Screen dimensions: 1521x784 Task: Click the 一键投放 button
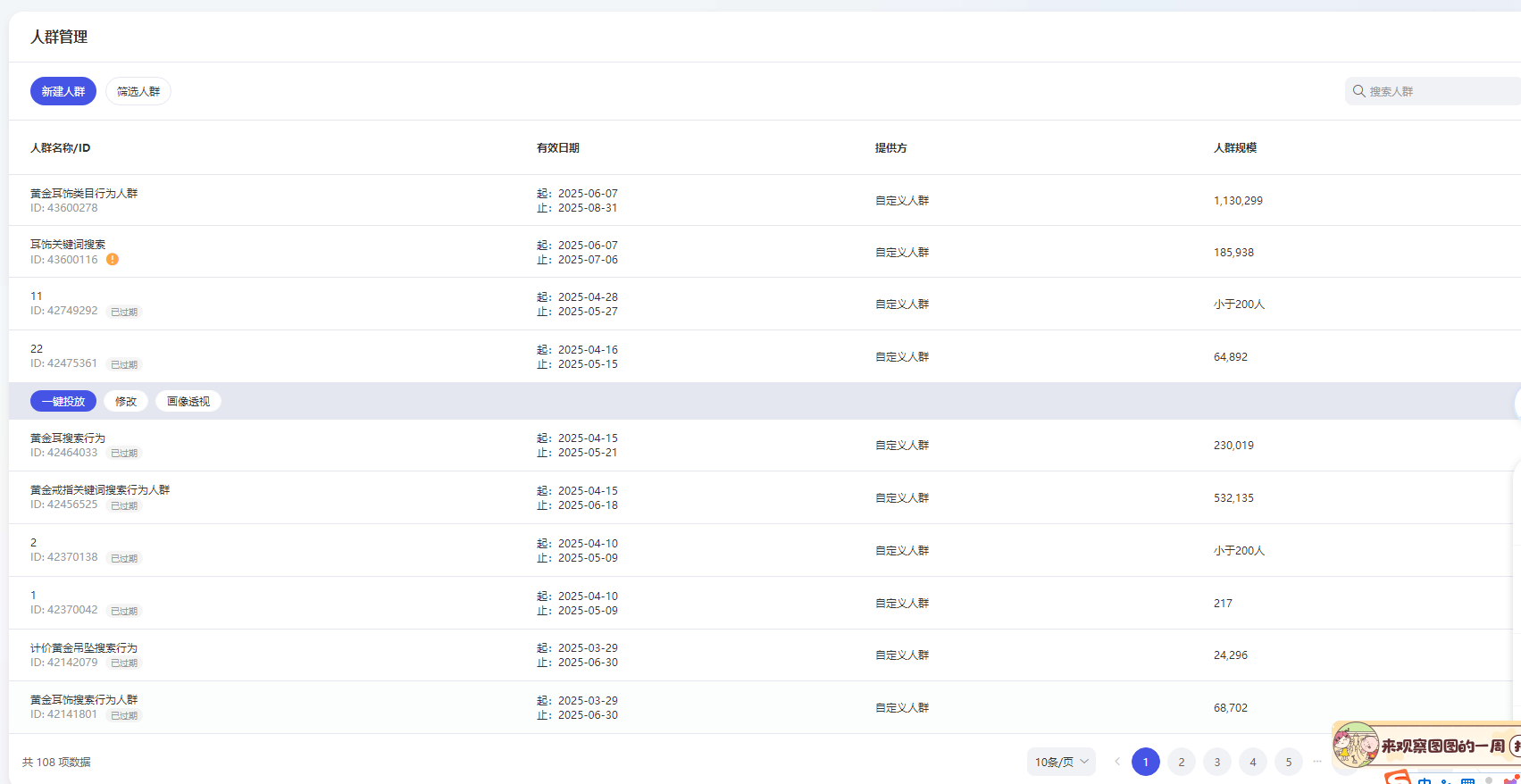[63, 402]
